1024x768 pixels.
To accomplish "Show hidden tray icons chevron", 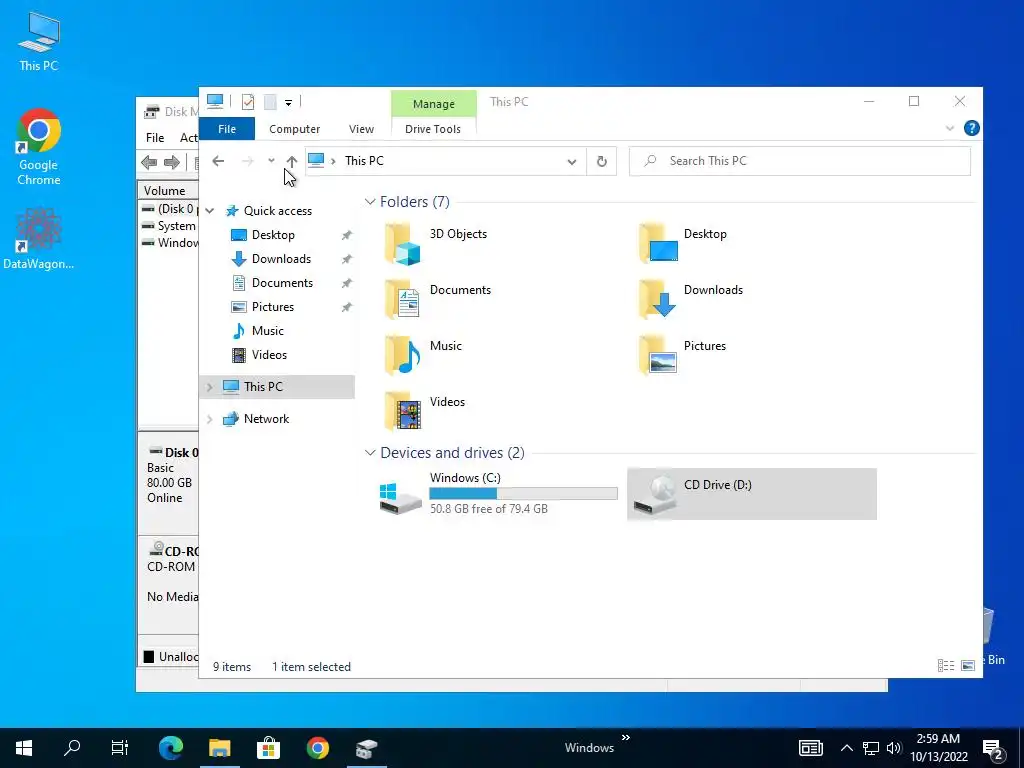I will pyautogui.click(x=846, y=748).
